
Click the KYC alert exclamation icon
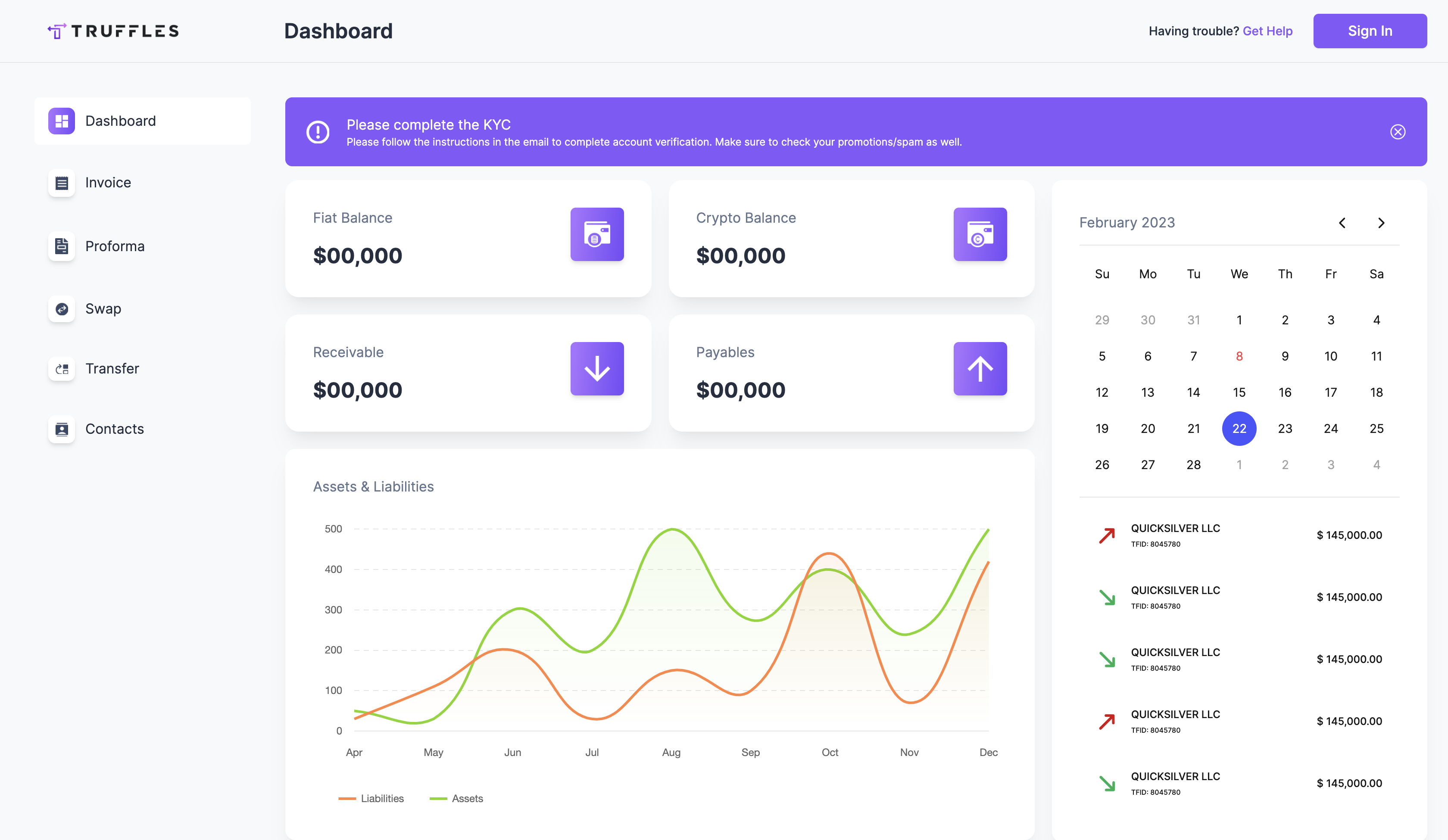(318, 131)
